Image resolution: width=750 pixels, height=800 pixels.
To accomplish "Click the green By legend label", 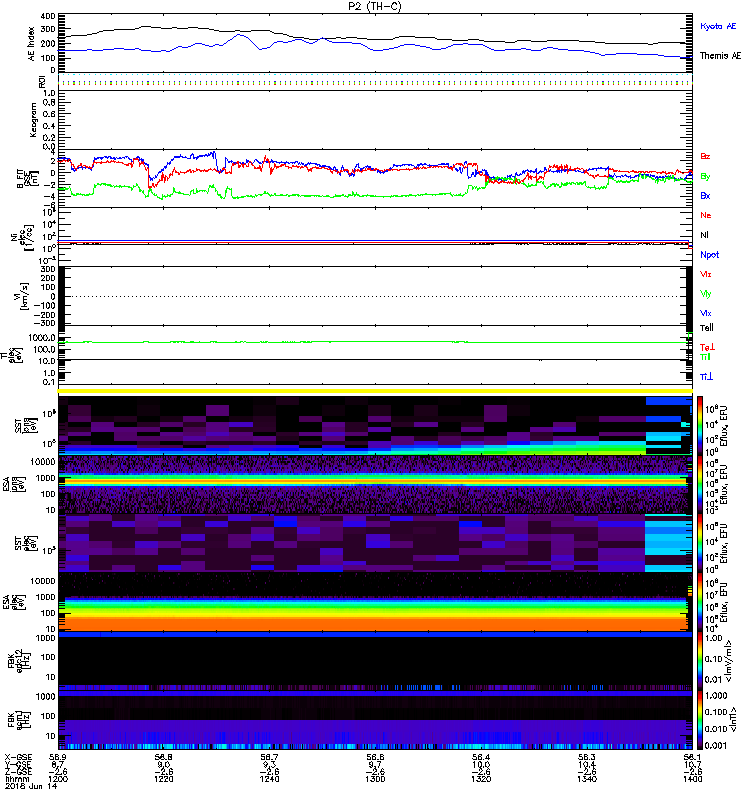I will click(705, 176).
